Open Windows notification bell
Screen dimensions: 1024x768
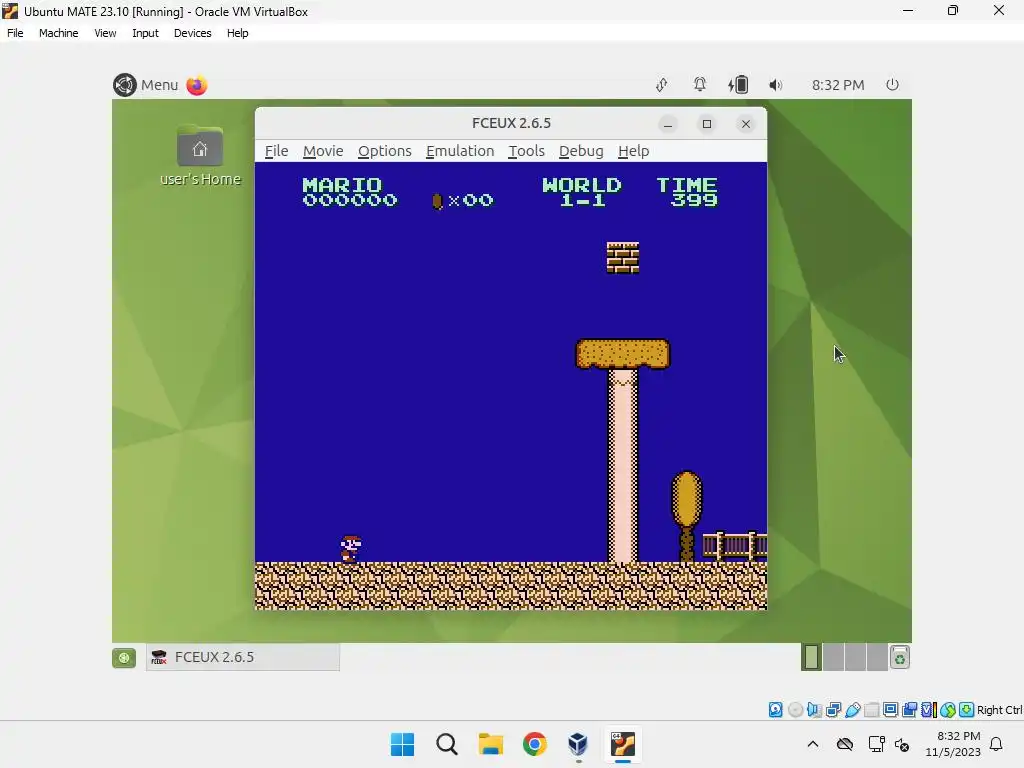996,744
